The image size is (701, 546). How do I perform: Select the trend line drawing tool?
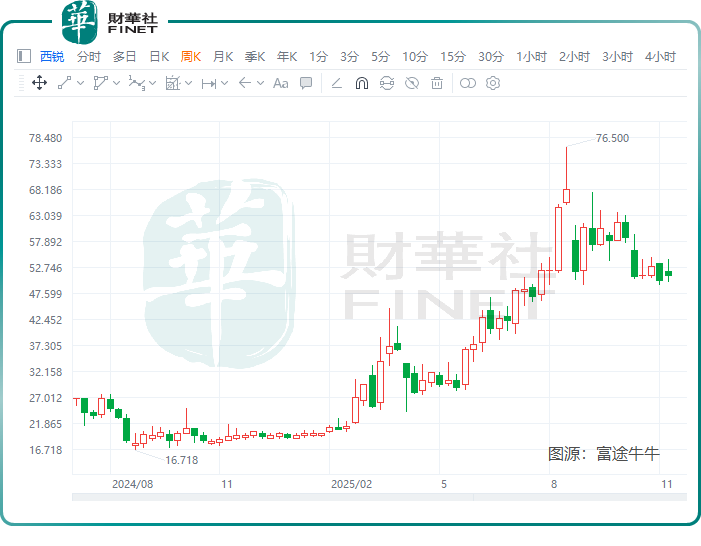pos(64,83)
